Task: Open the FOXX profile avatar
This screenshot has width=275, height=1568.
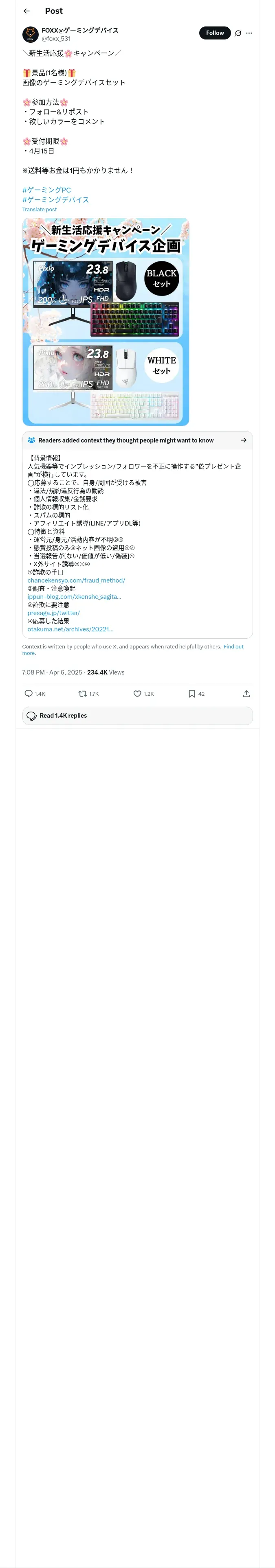Action: [31, 34]
